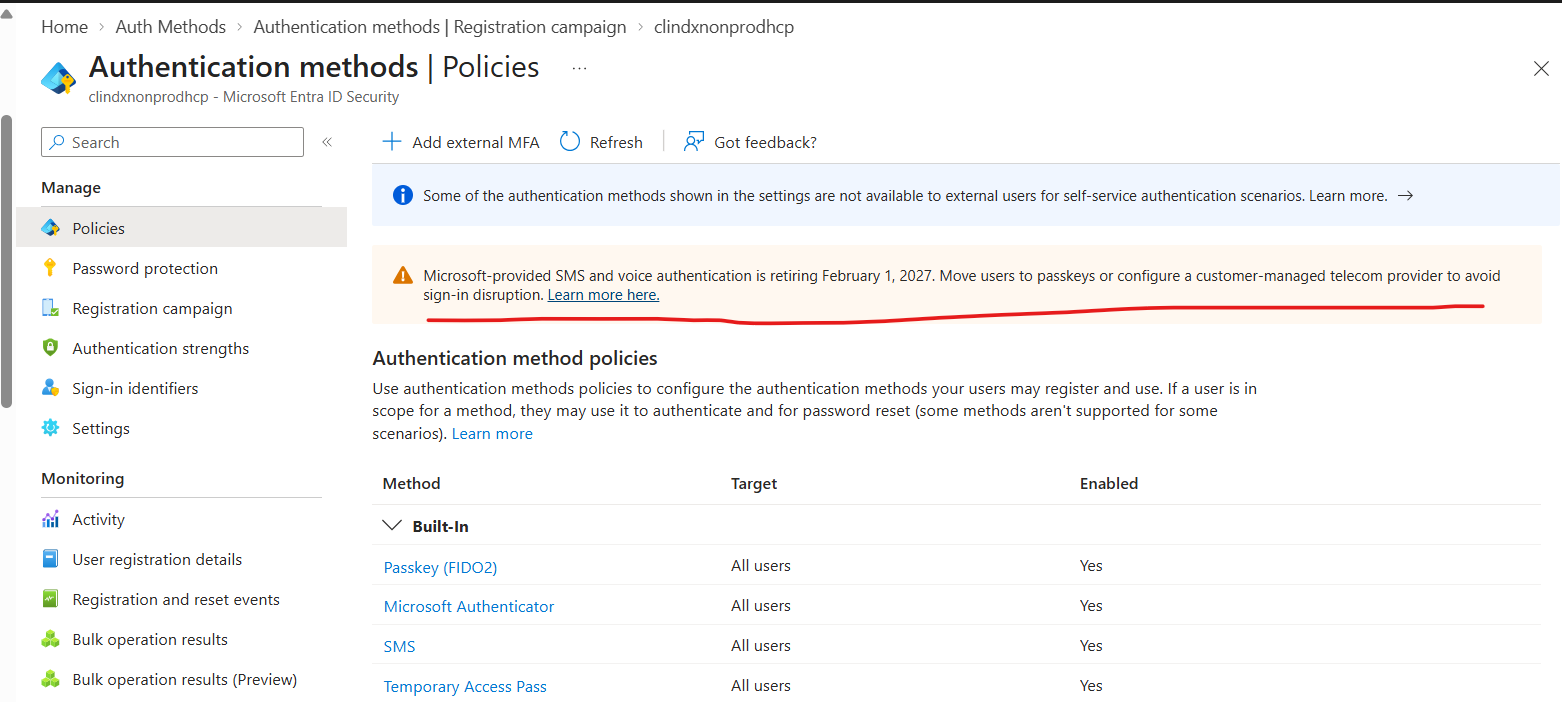Go to clindxnonprodhcp breadcrumb
1562x702 pixels.
coord(724,27)
